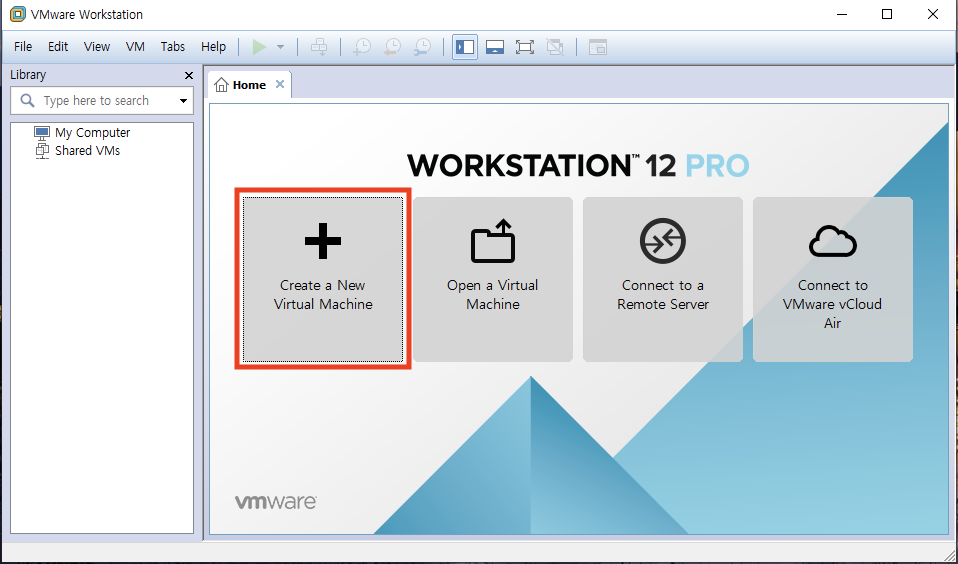The height and width of the screenshot is (564, 958).
Task: Open the library search filter dropdown arrow
Action: [x=183, y=101]
